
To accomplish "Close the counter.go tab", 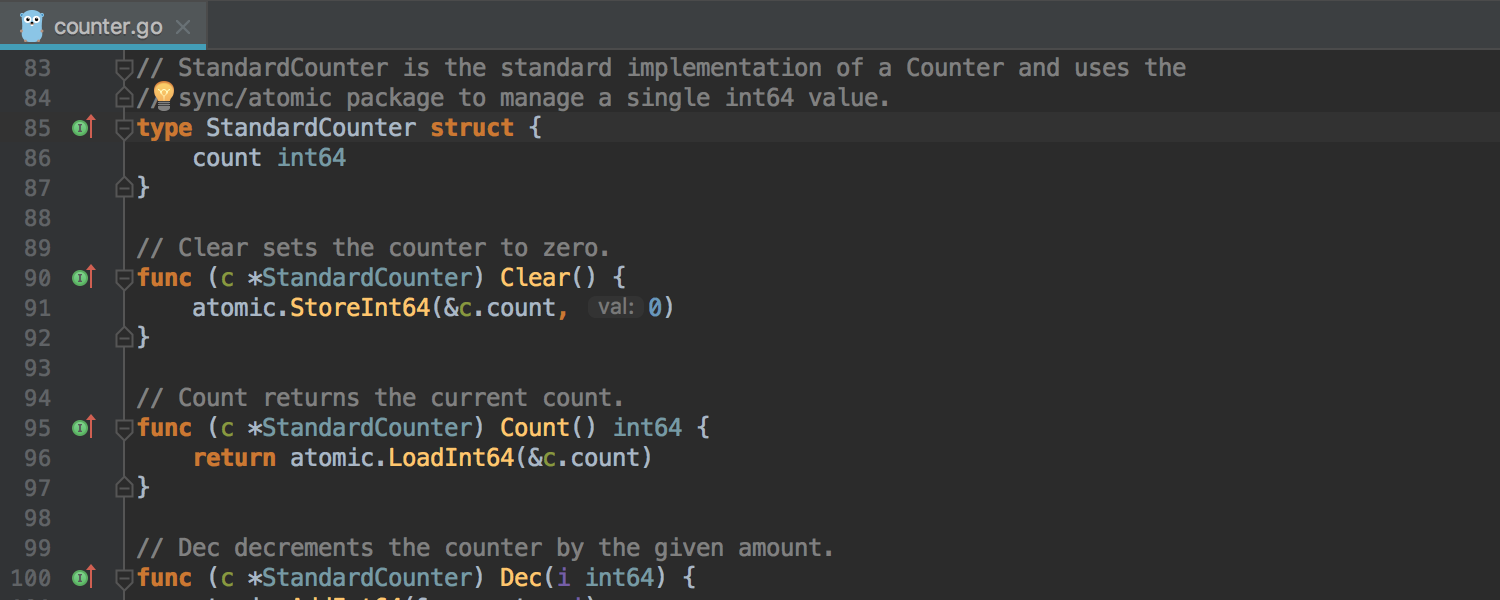I will tap(183, 27).
